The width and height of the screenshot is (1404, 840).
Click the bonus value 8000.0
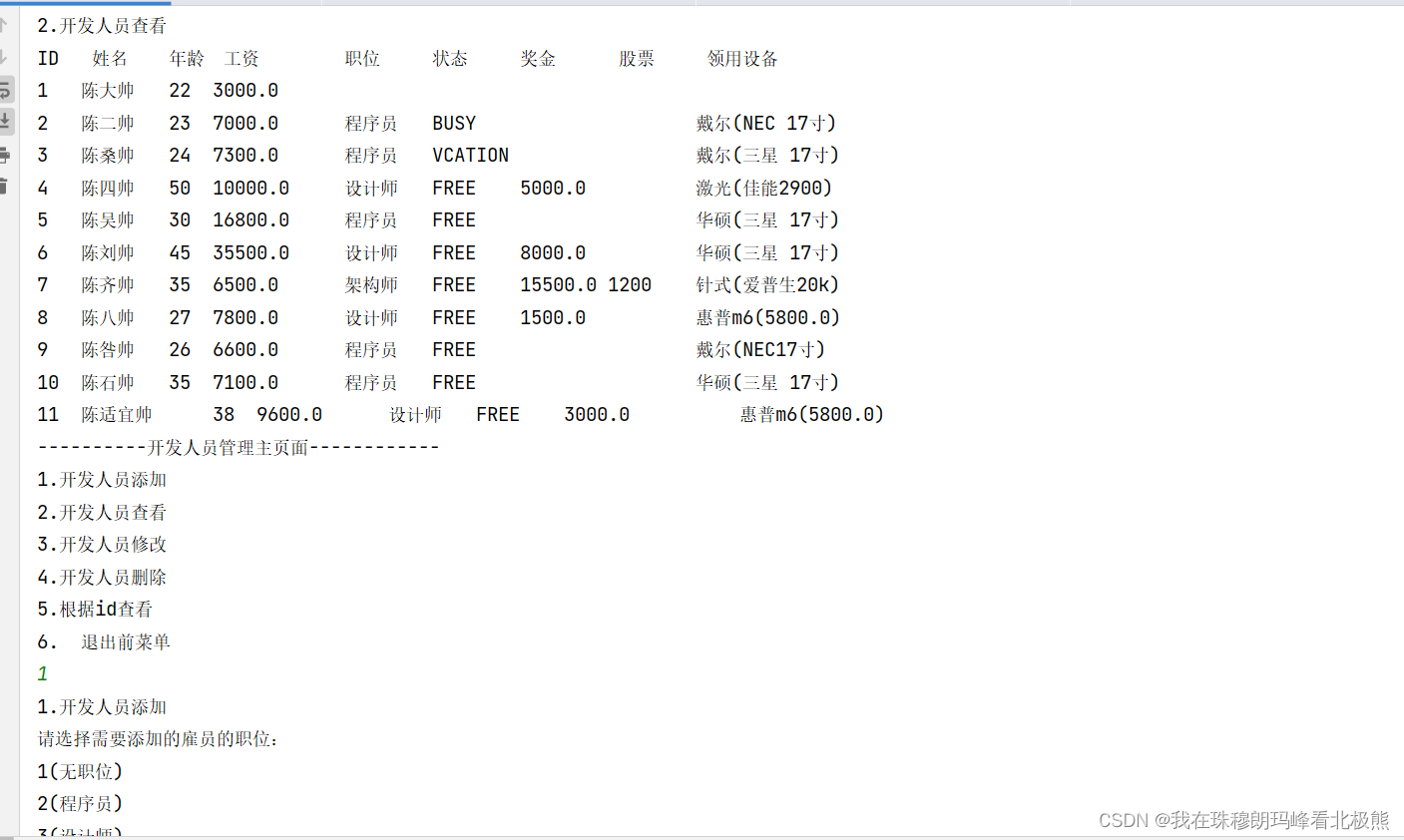[553, 252]
